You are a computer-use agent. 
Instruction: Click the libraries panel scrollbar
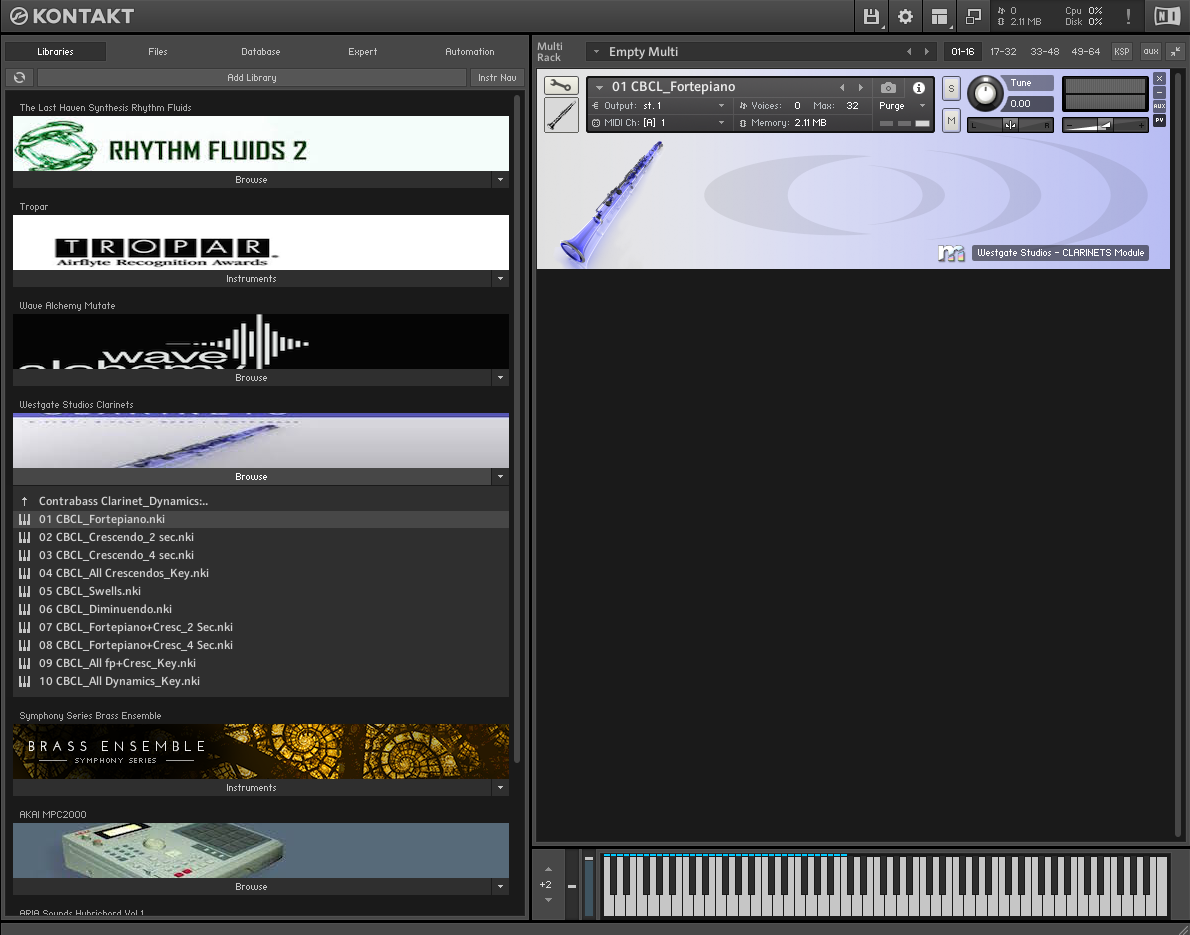pyautogui.click(x=518, y=429)
